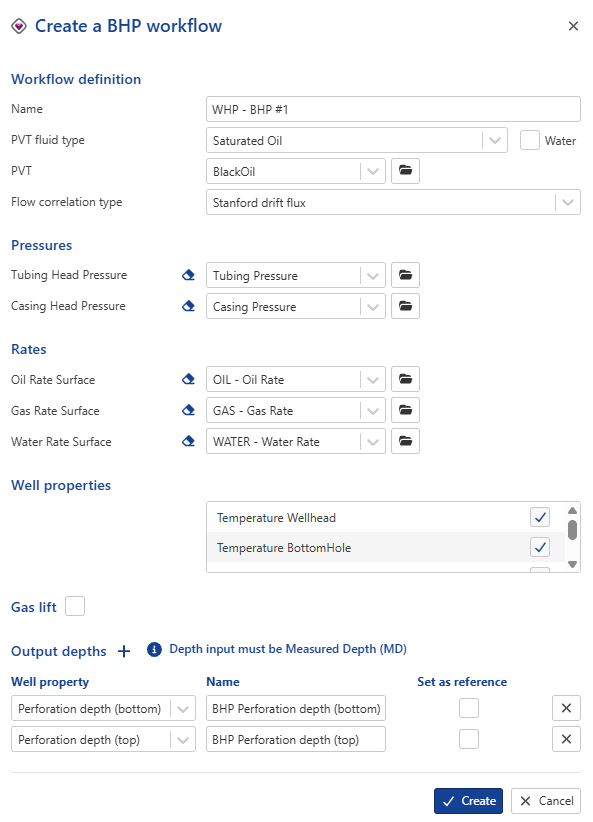
Task: Click the Create button
Action: pyautogui.click(x=468, y=800)
